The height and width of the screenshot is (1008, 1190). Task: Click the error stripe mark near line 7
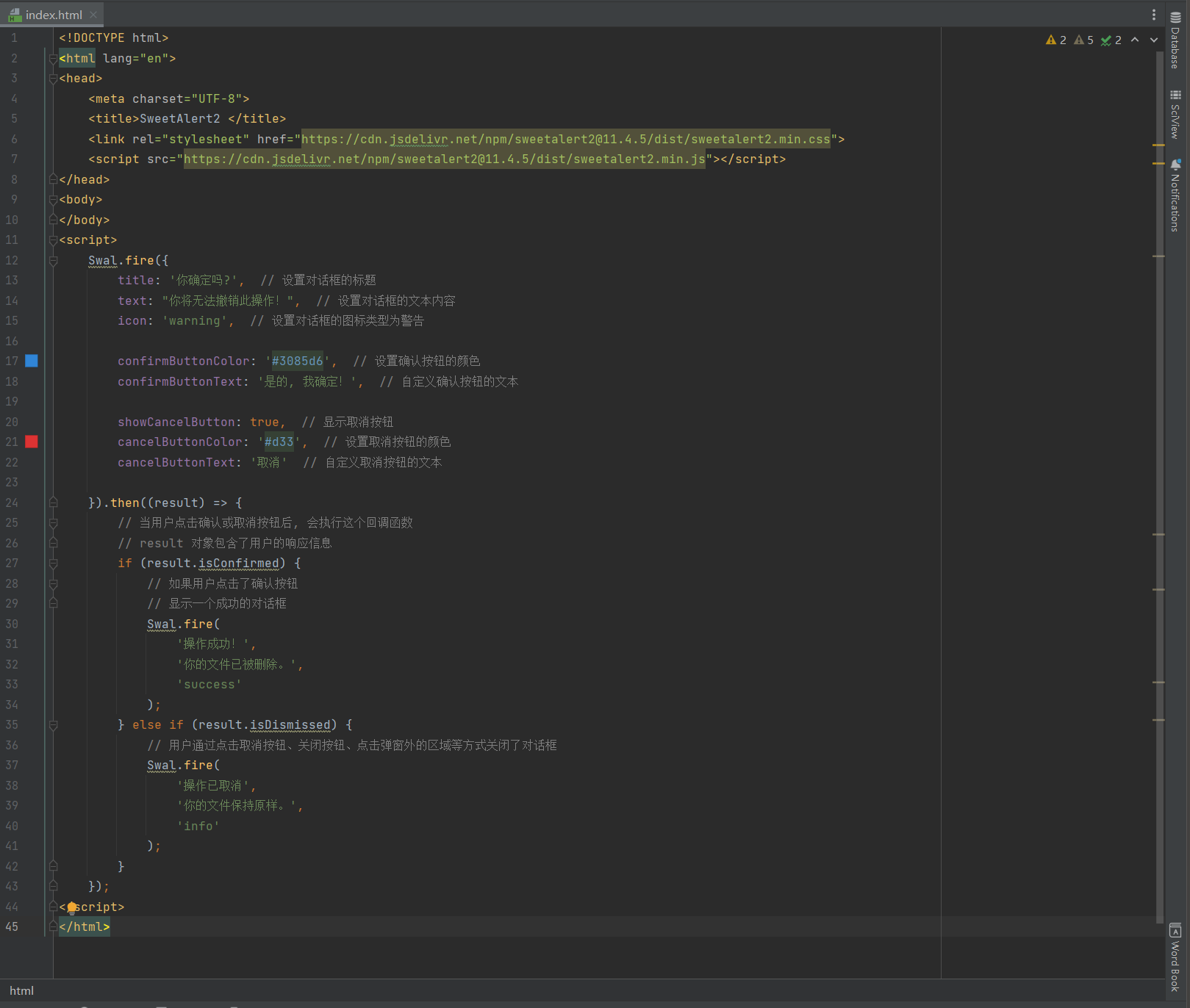pos(1158,162)
